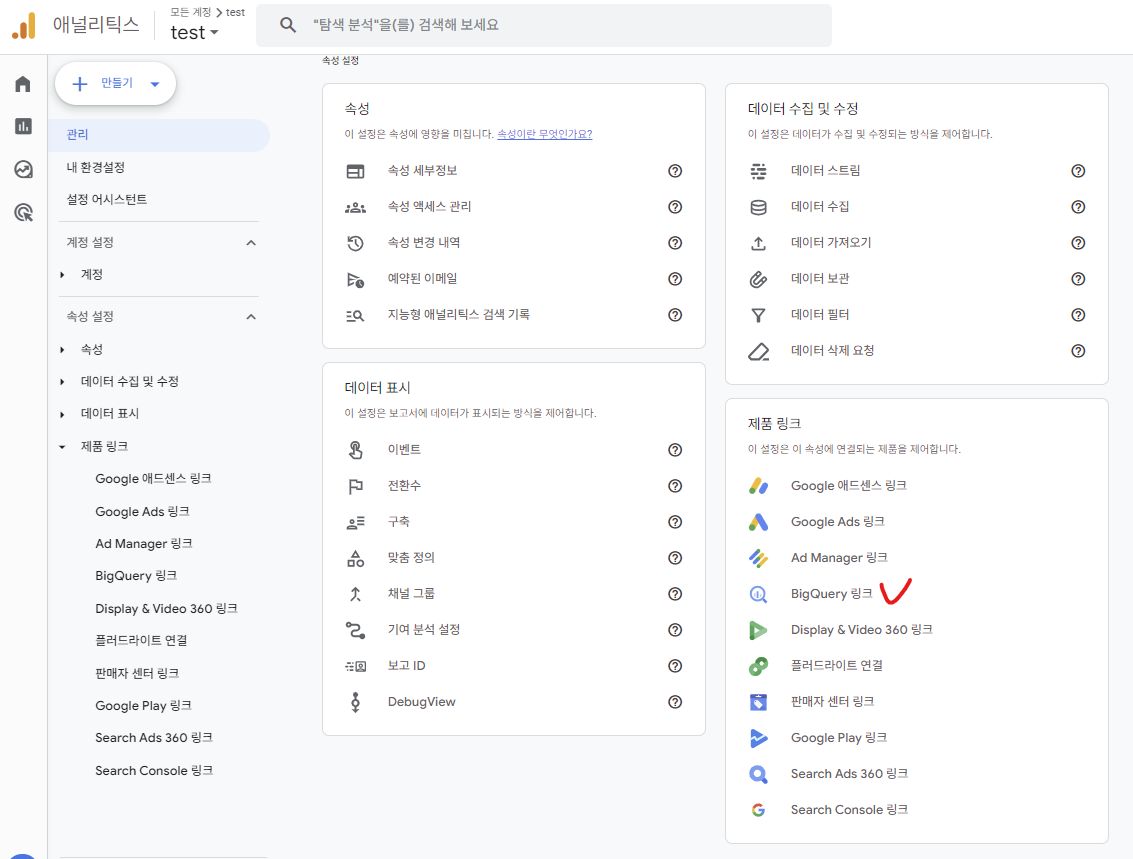Select 설정 어시스턴트 in the sidebar
The width and height of the screenshot is (1133, 859).
[x=107, y=199]
